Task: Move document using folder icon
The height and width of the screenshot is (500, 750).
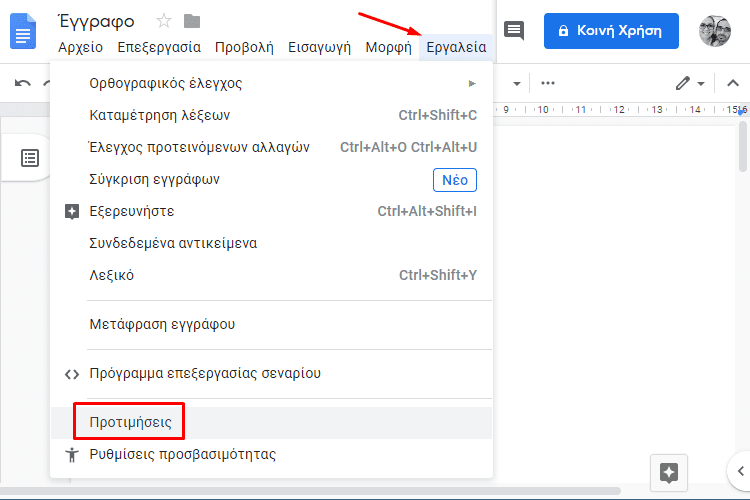Action: [x=192, y=21]
